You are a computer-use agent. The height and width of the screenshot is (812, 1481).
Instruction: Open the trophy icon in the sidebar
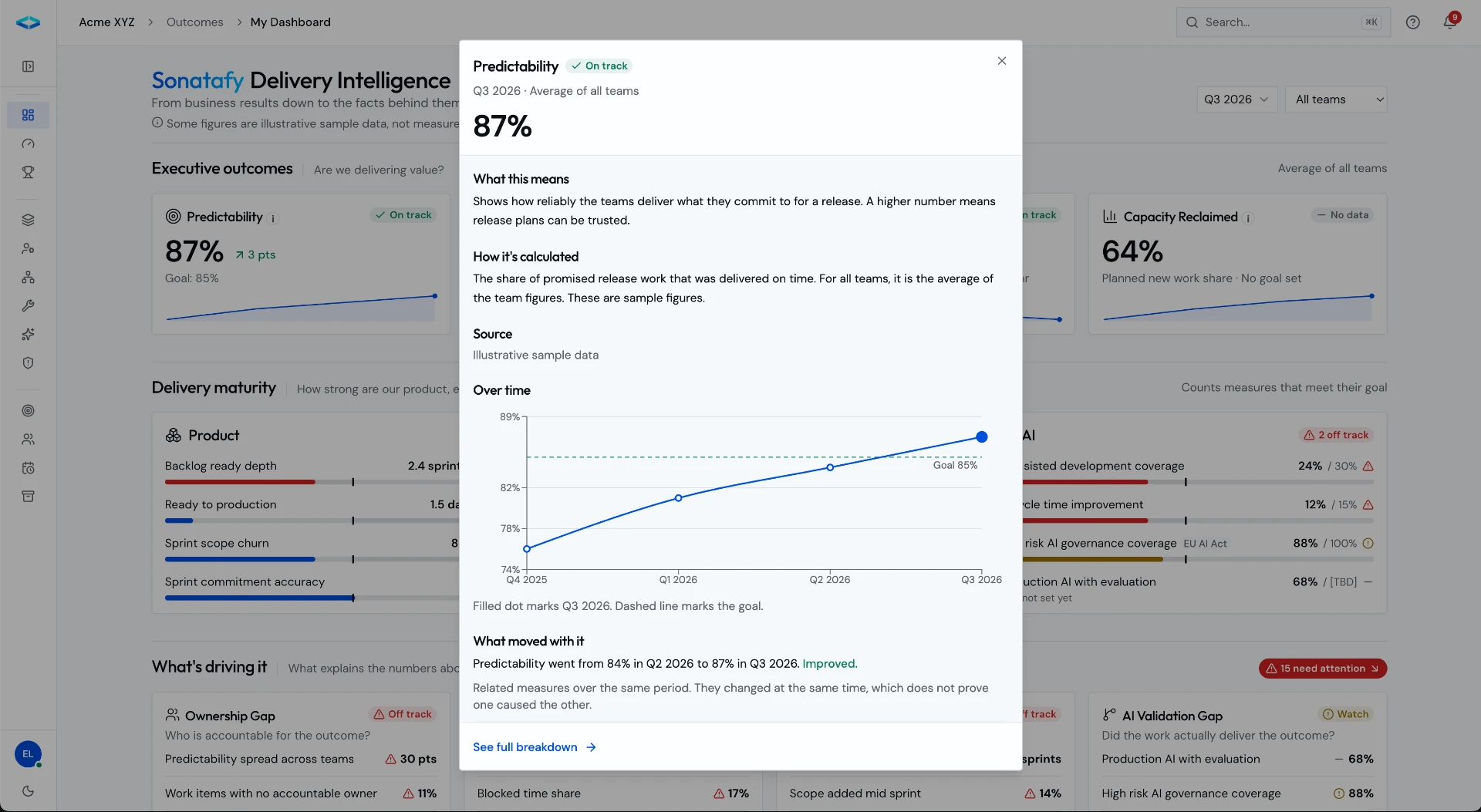tap(28, 172)
